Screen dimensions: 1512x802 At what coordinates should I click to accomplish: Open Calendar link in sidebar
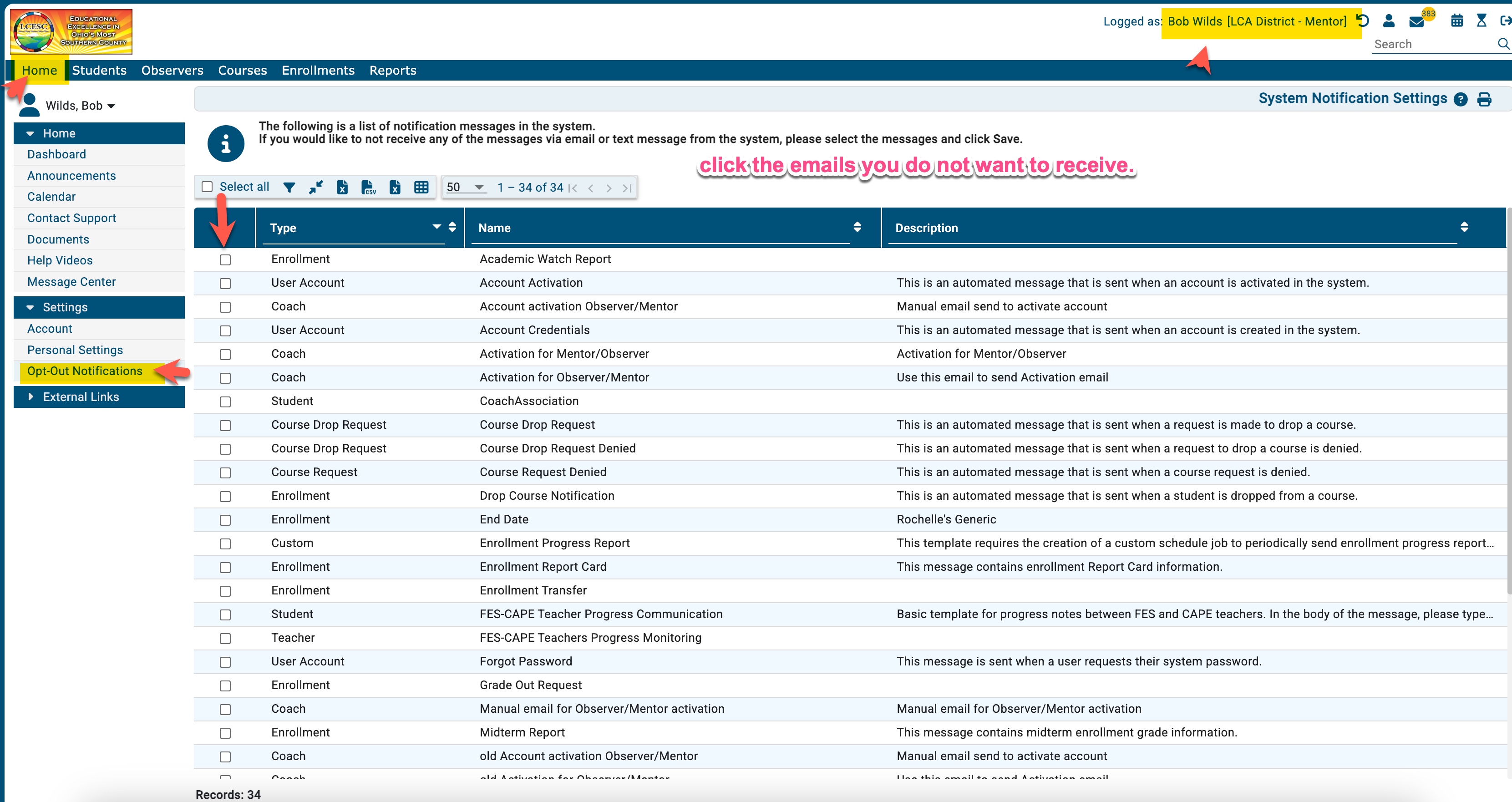[x=51, y=197]
